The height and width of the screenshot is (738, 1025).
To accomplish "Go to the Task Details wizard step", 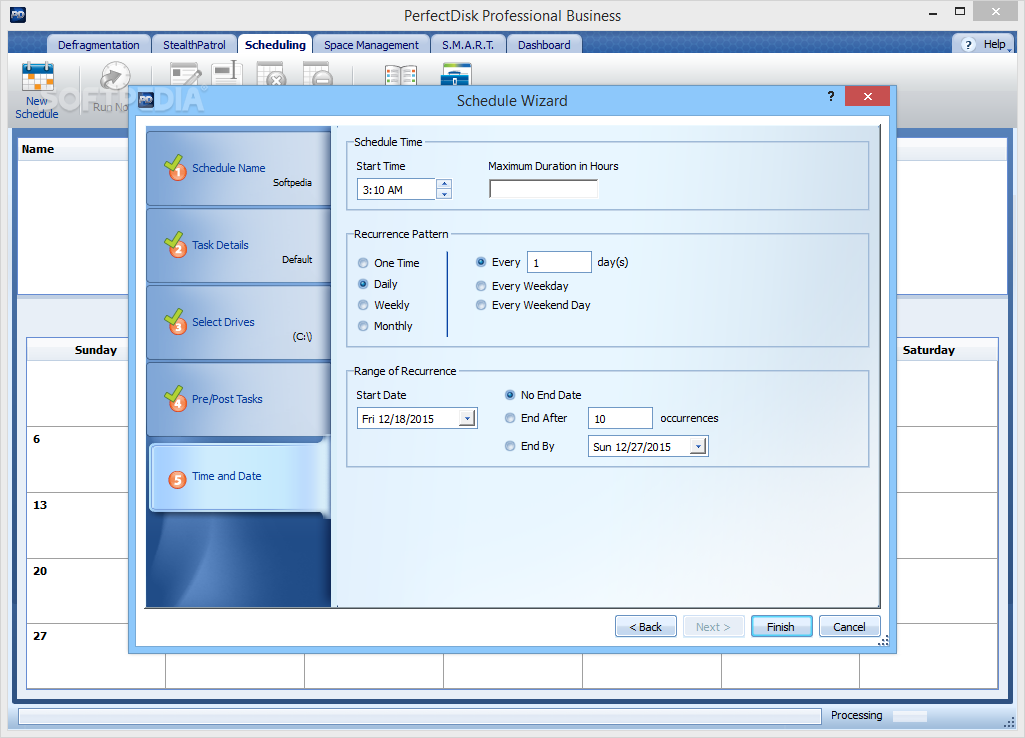I will click(x=239, y=246).
